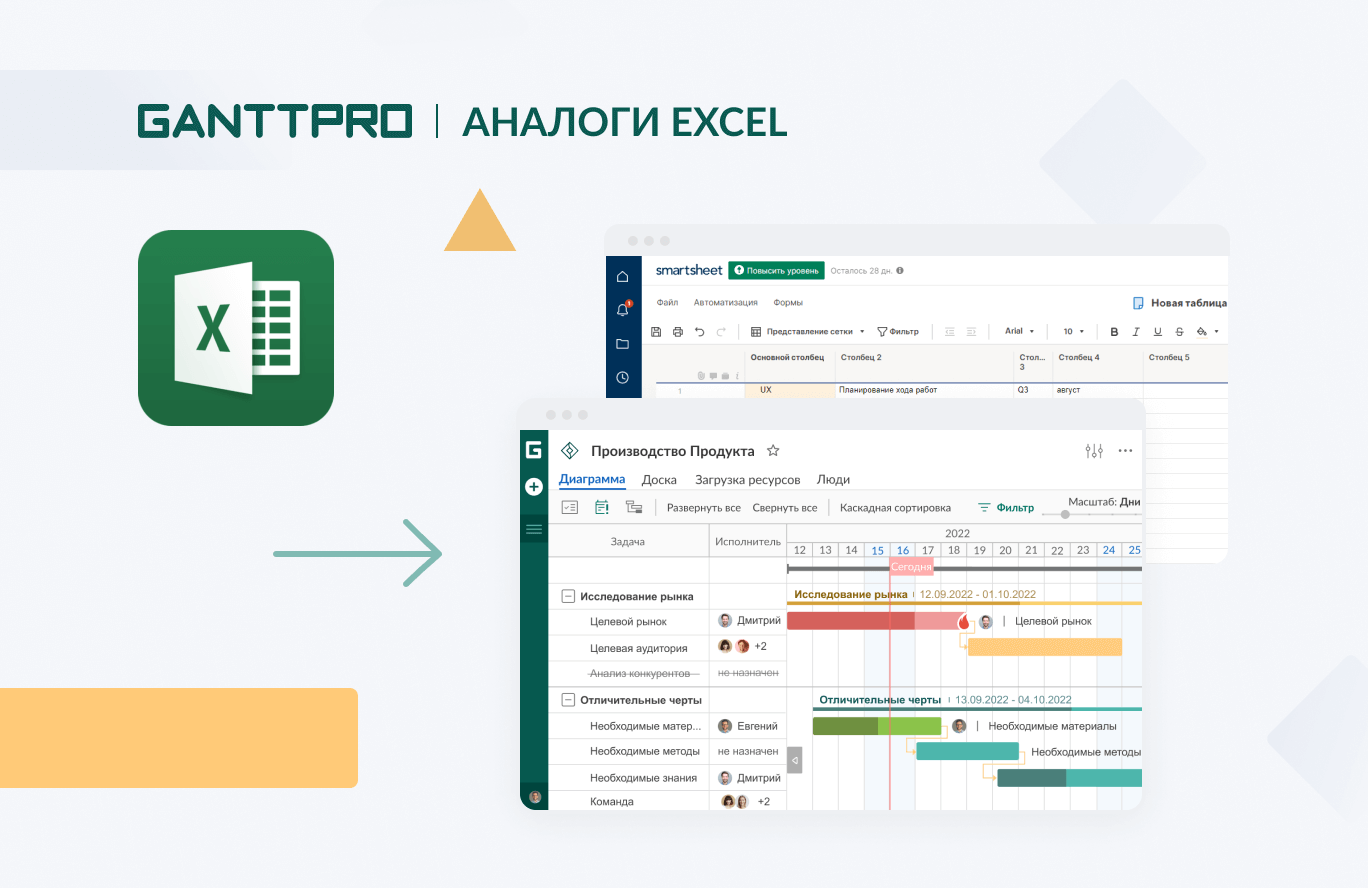Open the Формы menu in Smartsheet
The image size is (1368, 888).
(x=788, y=302)
